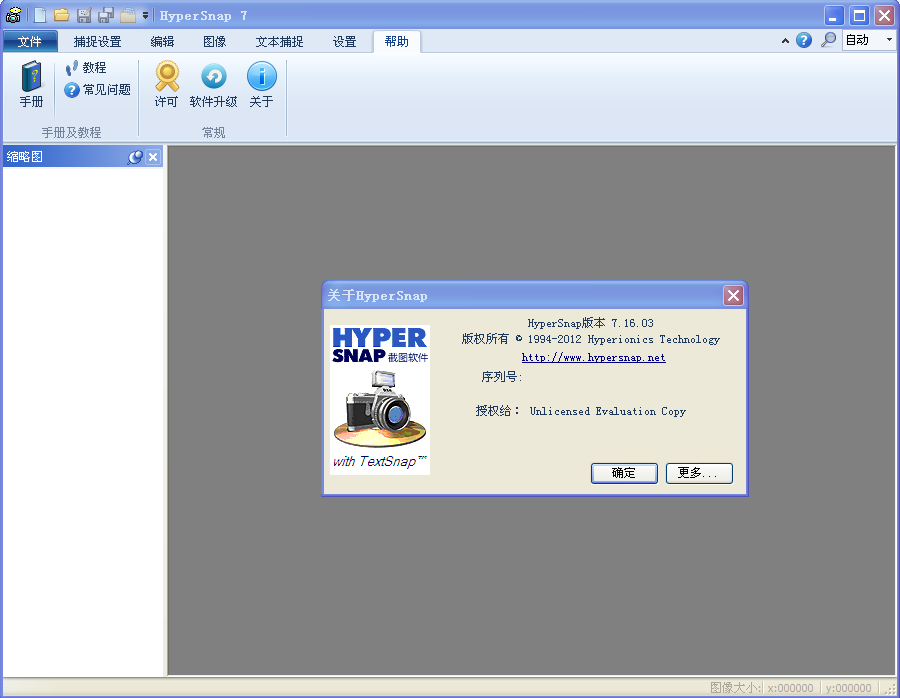The image size is (900, 698).
Task: Click the y:000000 status bar value
Action: point(848,688)
